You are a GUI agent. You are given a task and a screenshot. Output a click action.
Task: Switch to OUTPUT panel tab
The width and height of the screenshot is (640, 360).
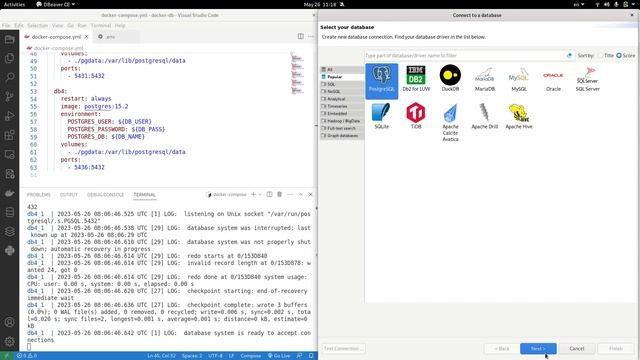click(x=69, y=195)
